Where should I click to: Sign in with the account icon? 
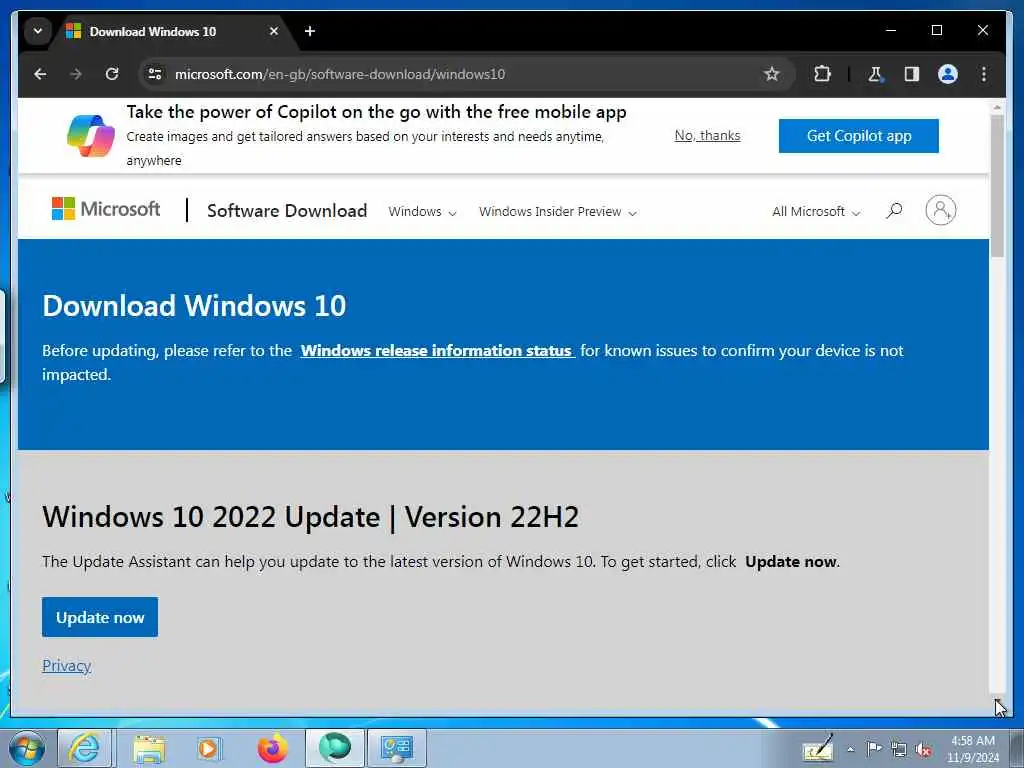(x=940, y=210)
